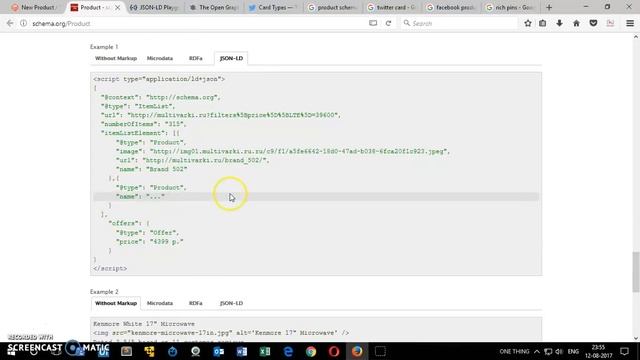Select Example 1 Without Markup tab
The image size is (640, 360).
click(x=116, y=58)
